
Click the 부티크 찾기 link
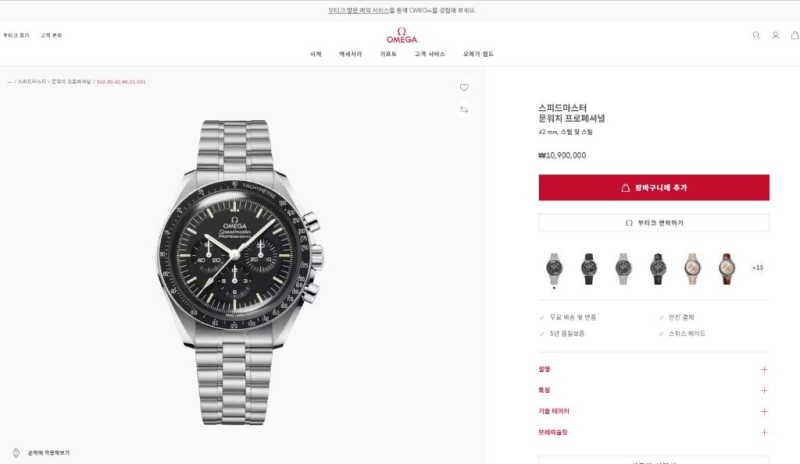[x=16, y=35]
